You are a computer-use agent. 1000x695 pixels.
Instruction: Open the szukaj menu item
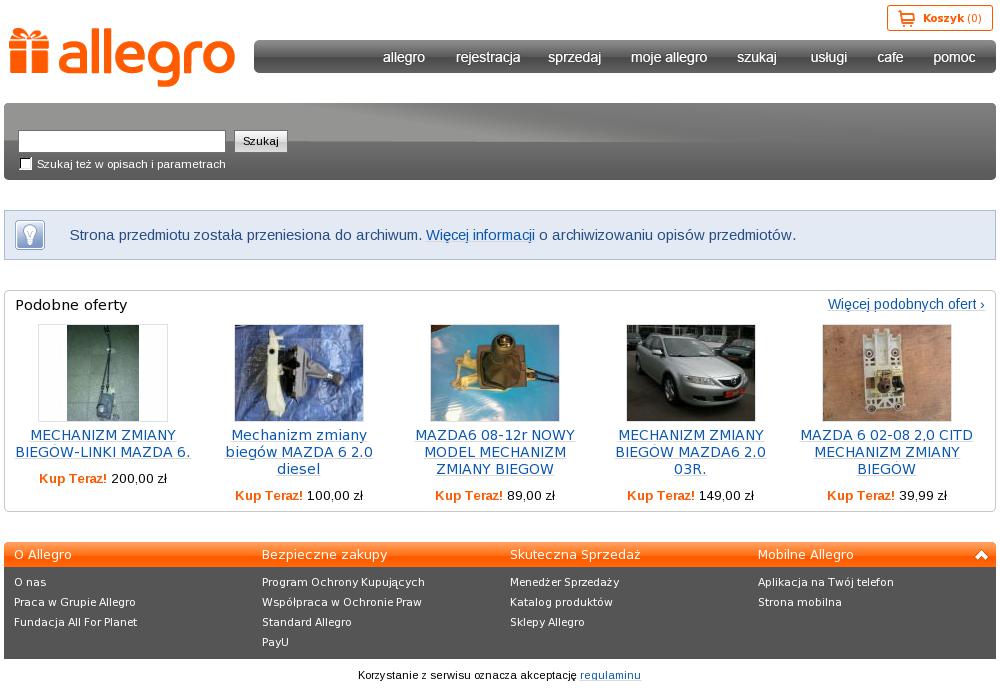tap(756, 57)
